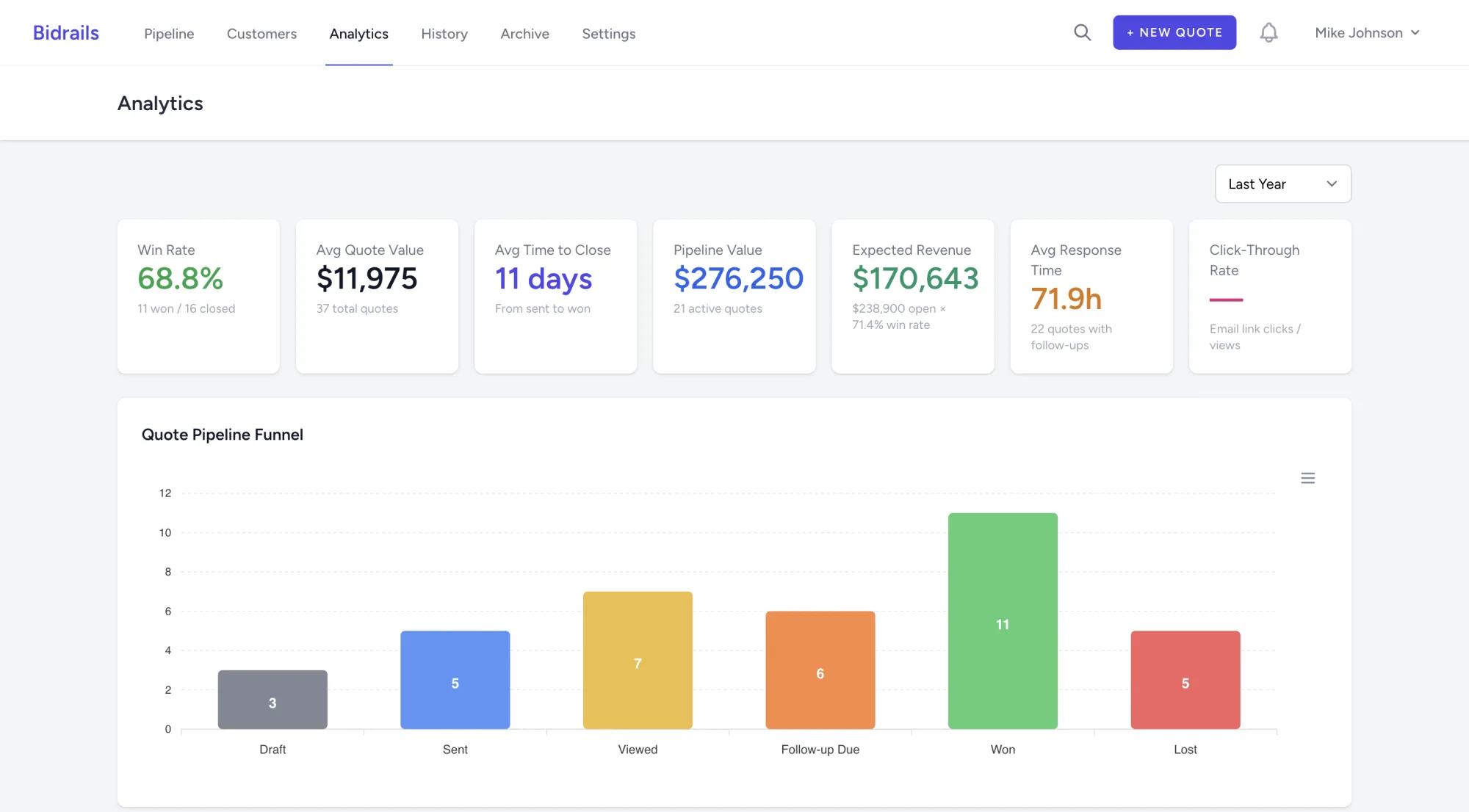
Task: Click the $276,250 pipeline value
Action: pos(738,278)
